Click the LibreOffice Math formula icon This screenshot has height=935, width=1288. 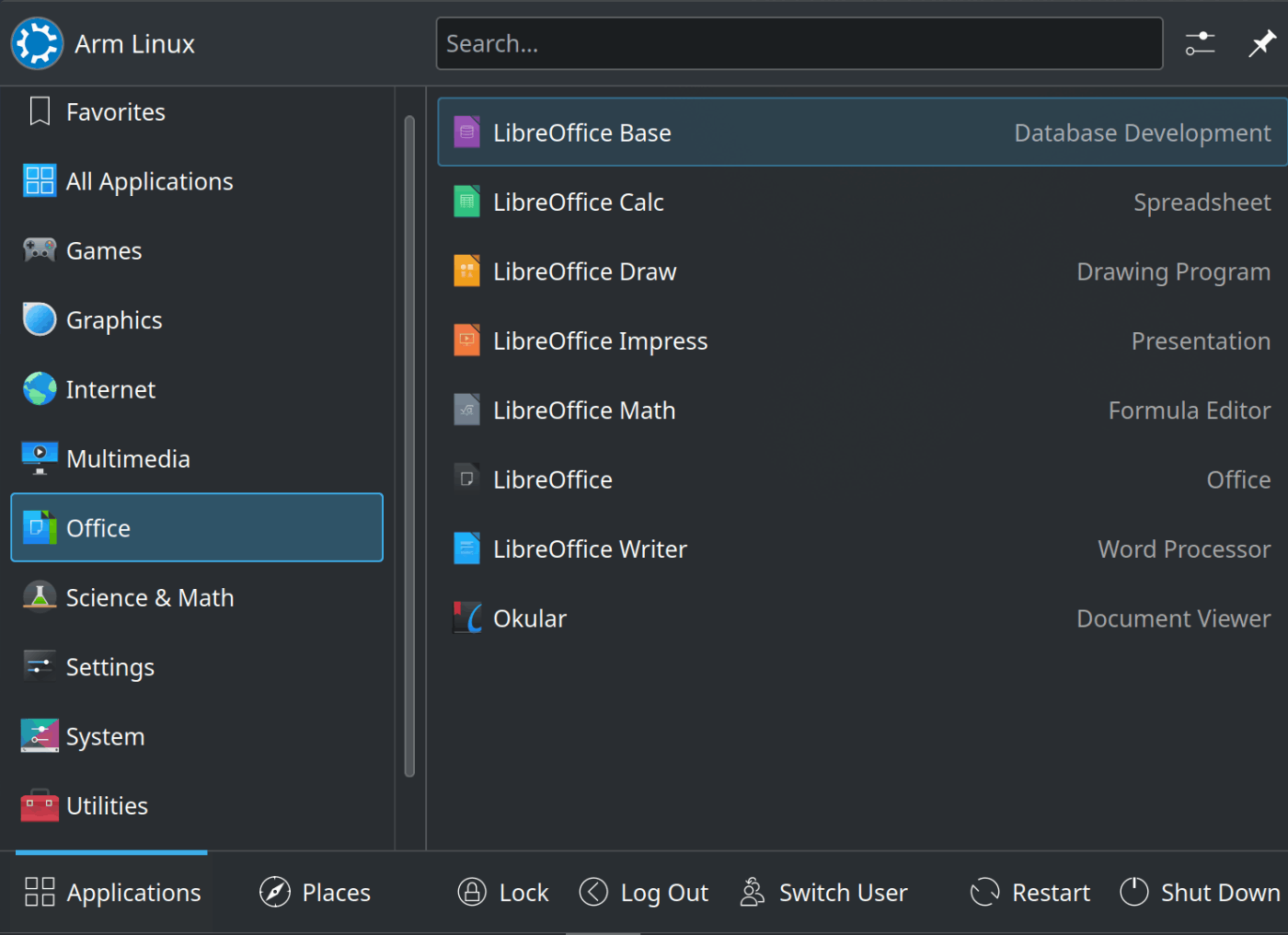click(466, 410)
